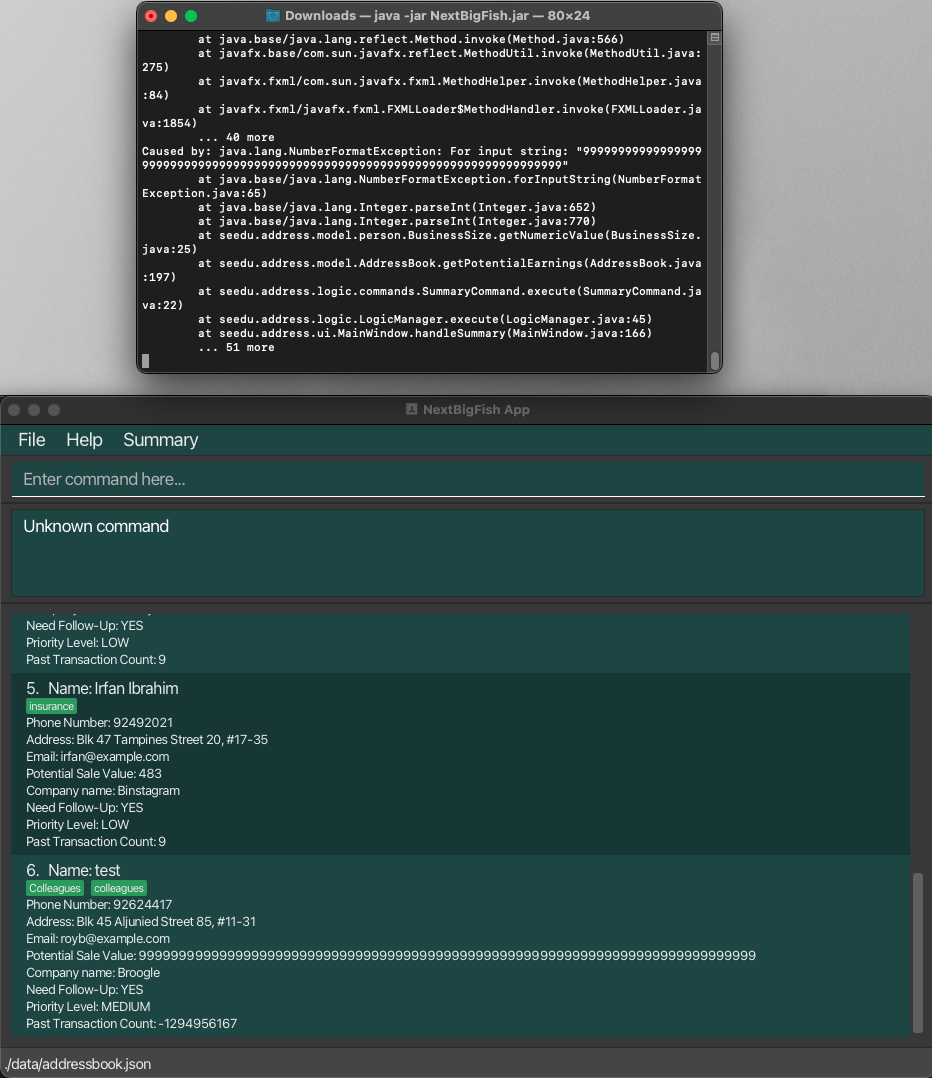Maximize the terminal window with green button
The height and width of the screenshot is (1078, 932).
[x=191, y=16]
